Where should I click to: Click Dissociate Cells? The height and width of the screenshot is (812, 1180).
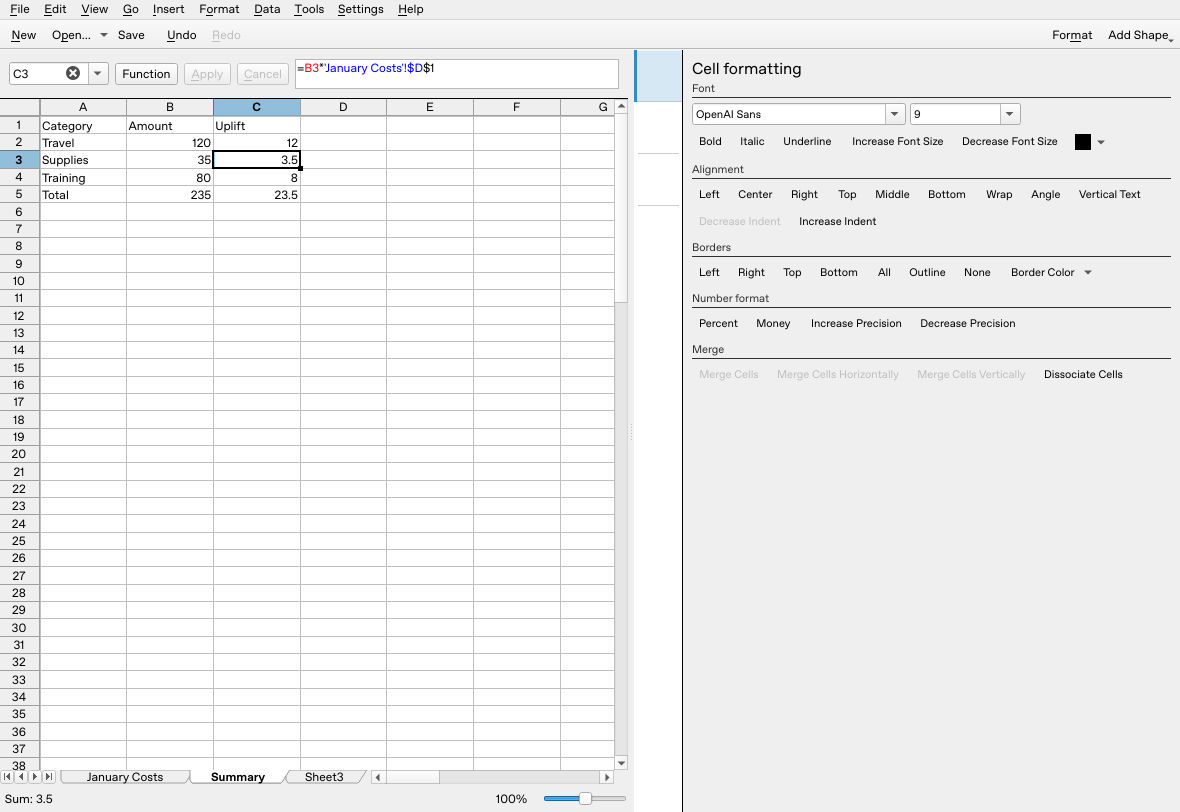1082,374
